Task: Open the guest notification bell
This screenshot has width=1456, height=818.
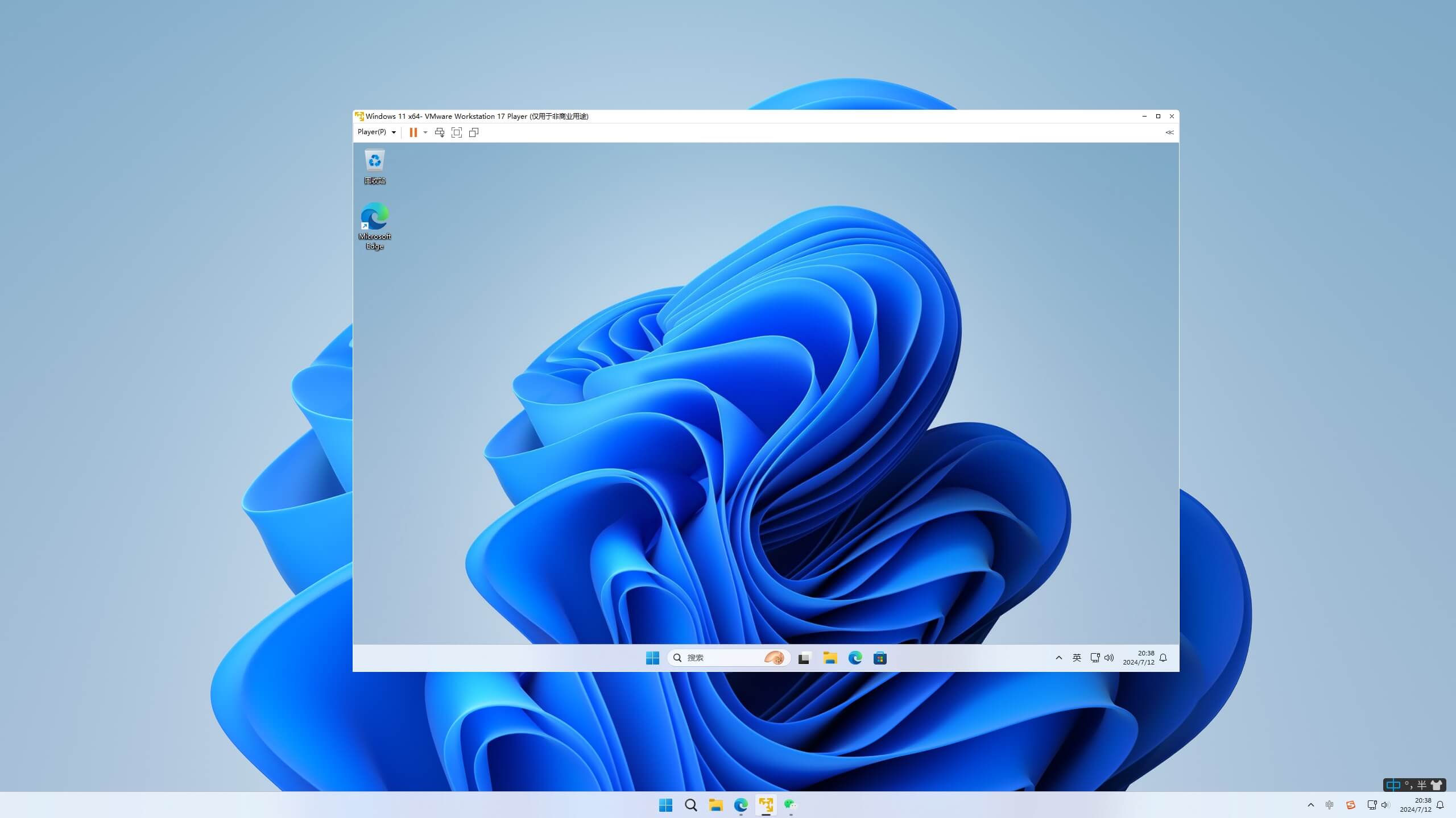Action: pyautogui.click(x=1163, y=658)
